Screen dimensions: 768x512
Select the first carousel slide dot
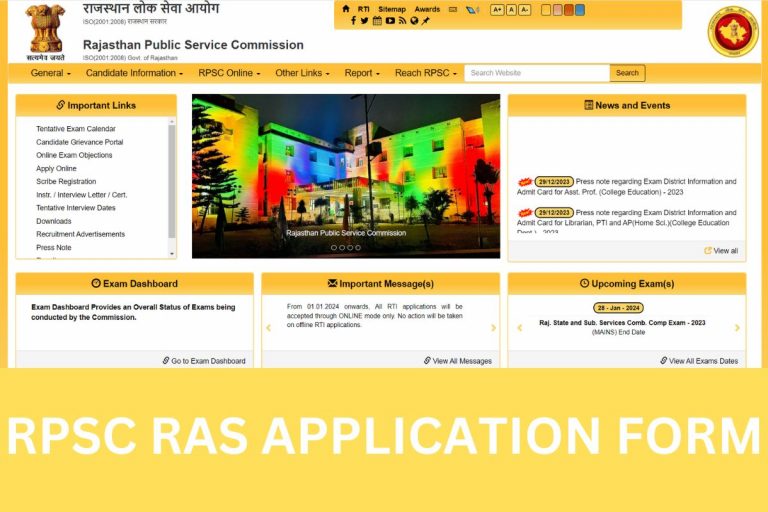click(x=334, y=248)
